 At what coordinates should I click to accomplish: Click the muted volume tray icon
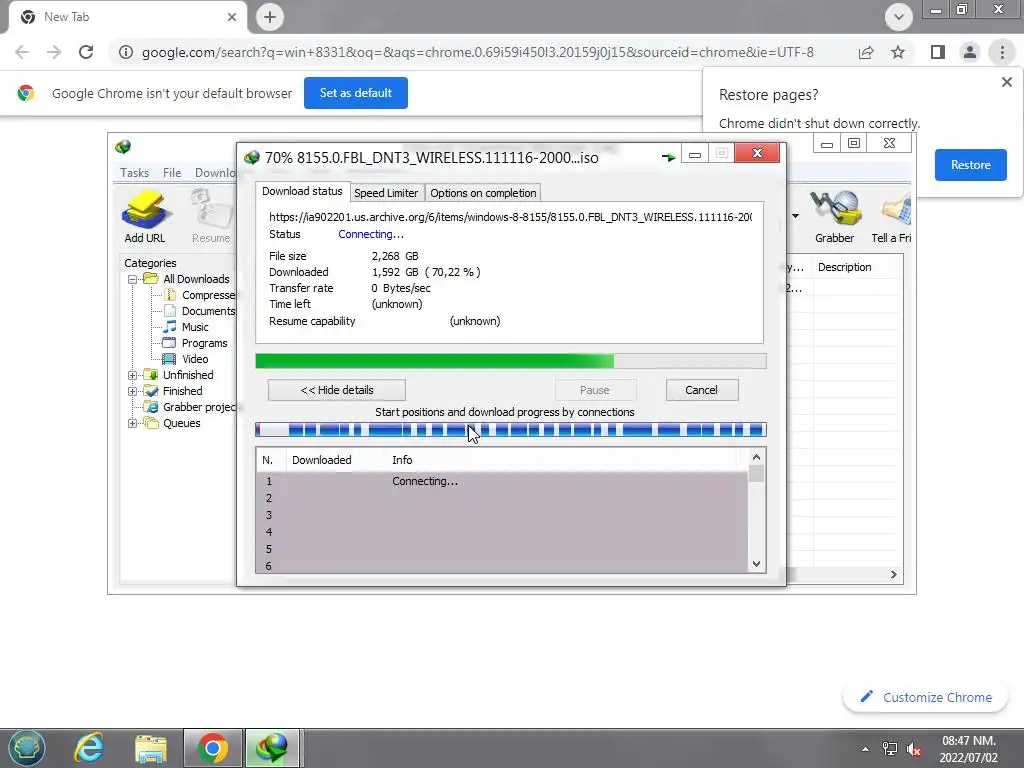(914, 749)
